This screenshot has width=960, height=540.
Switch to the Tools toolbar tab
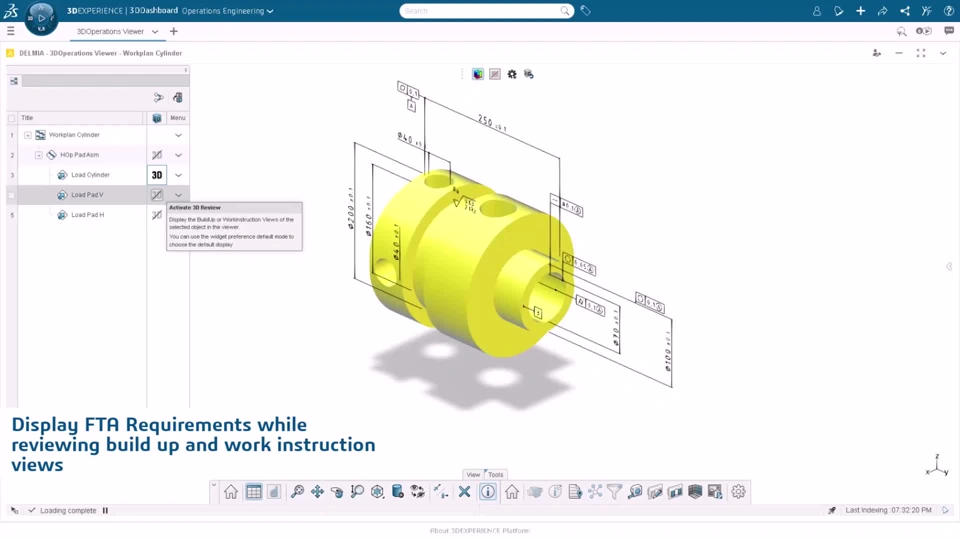click(x=496, y=474)
